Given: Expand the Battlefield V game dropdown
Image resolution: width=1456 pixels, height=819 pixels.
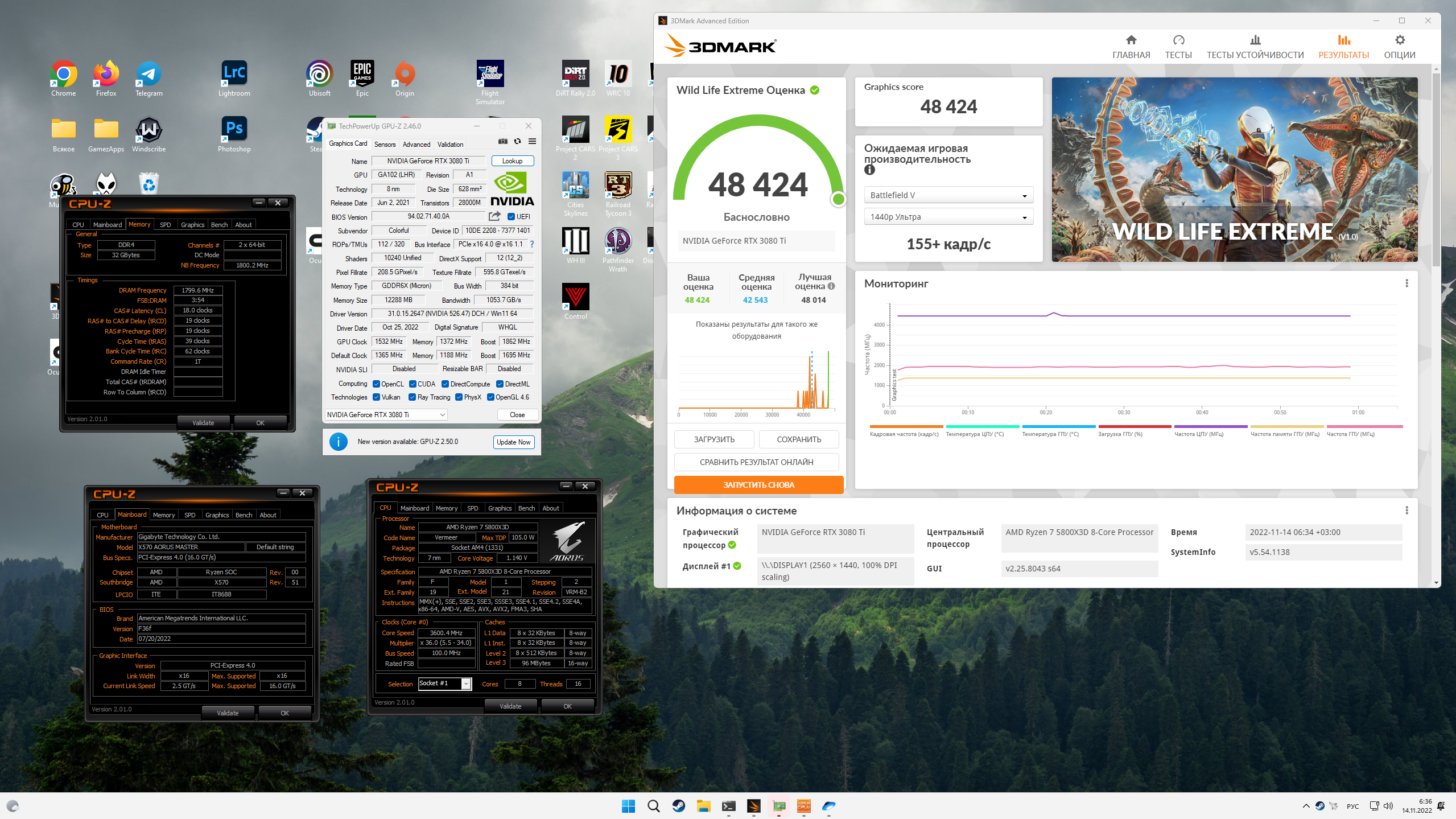Looking at the screenshot, I should pyautogui.click(x=948, y=195).
